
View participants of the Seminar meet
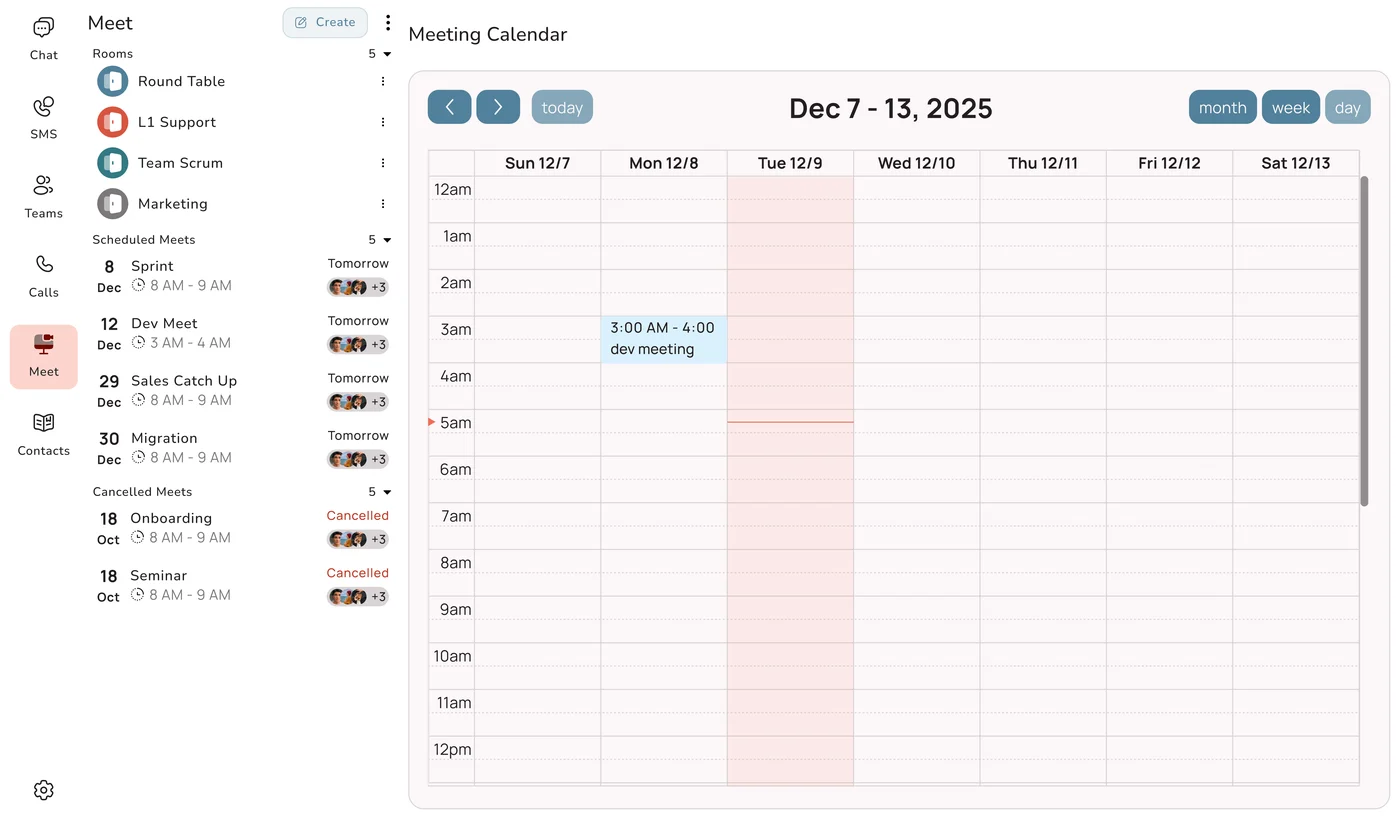[x=358, y=597]
